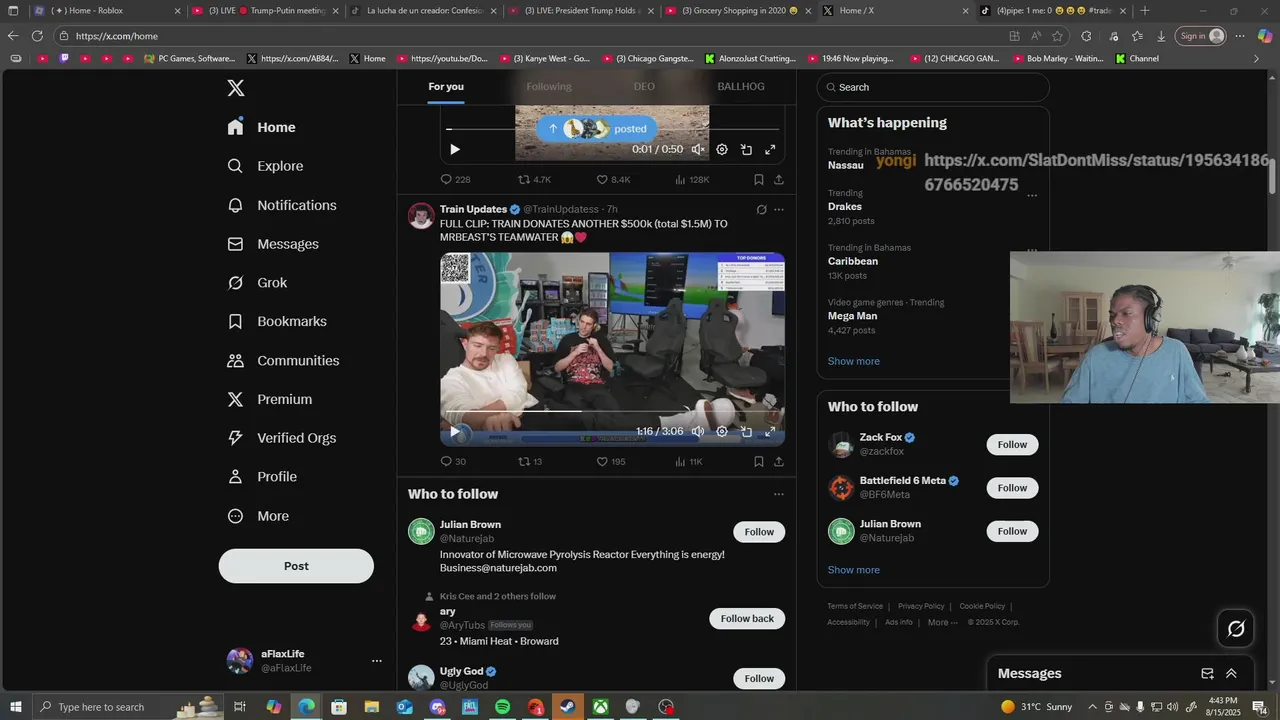Expand the More menu in the sidebar
The width and height of the screenshot is (1280, 720).
(258, 516)
